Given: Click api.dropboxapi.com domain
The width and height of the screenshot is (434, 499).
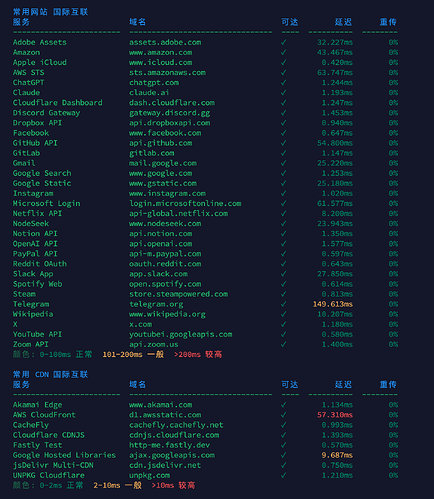Looking at the screenshot, I should [x=170, y=123].
